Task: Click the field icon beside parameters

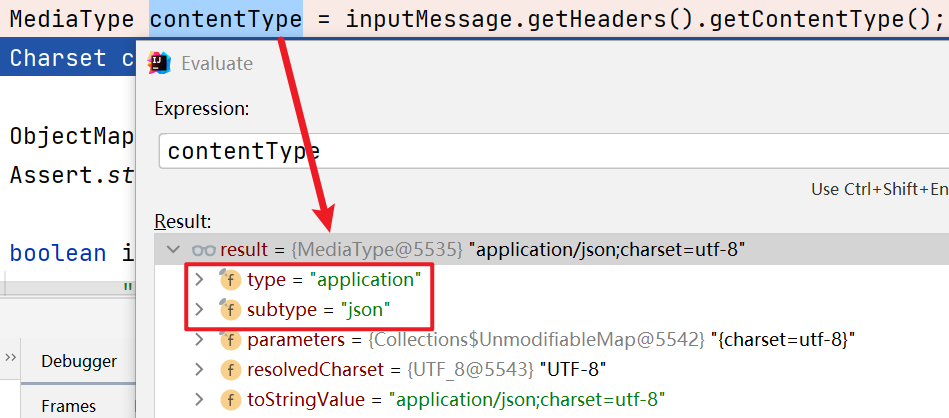Action: pos(230,340)
